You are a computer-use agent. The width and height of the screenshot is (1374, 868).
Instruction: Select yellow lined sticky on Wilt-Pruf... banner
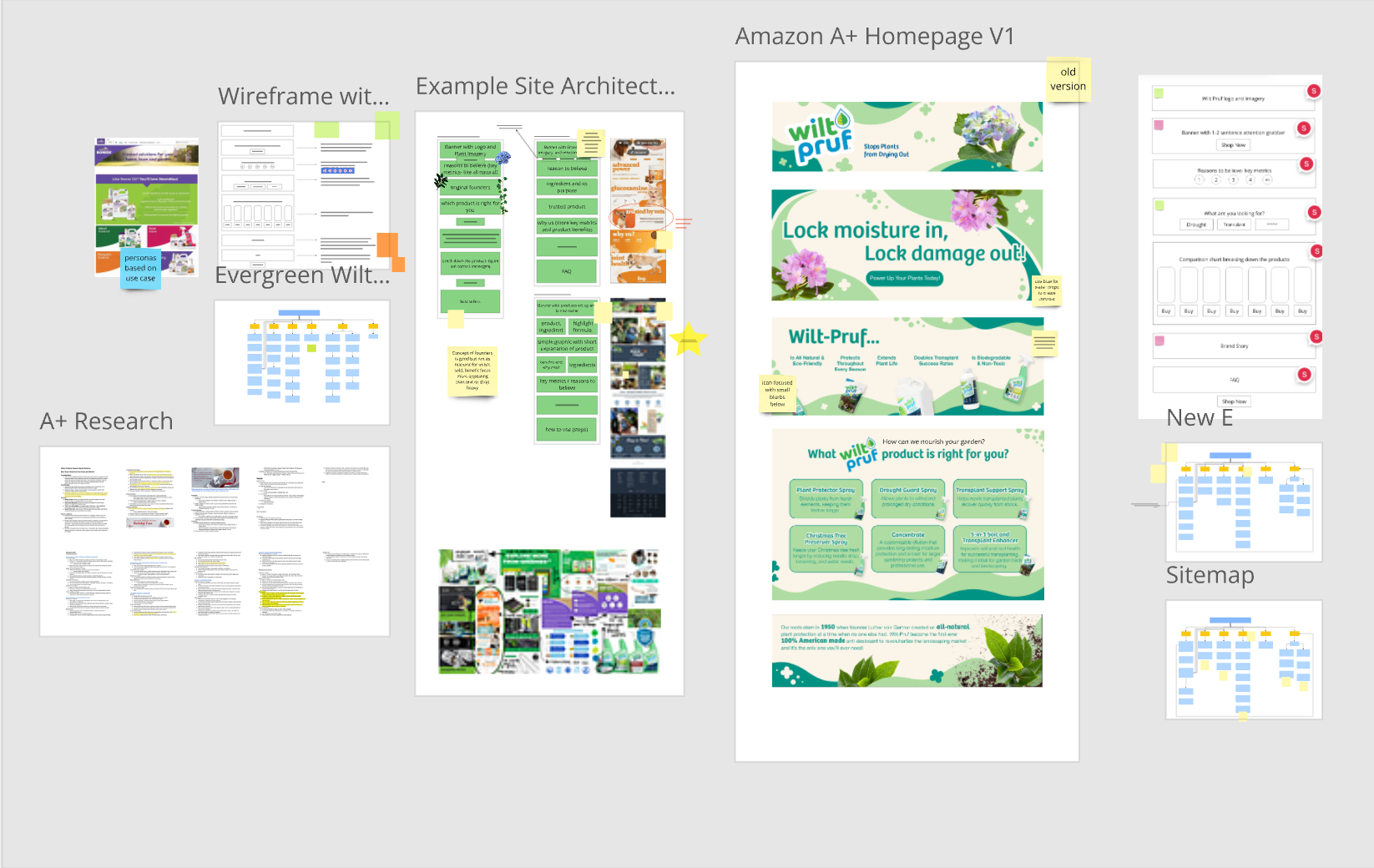coord(1044,343)
